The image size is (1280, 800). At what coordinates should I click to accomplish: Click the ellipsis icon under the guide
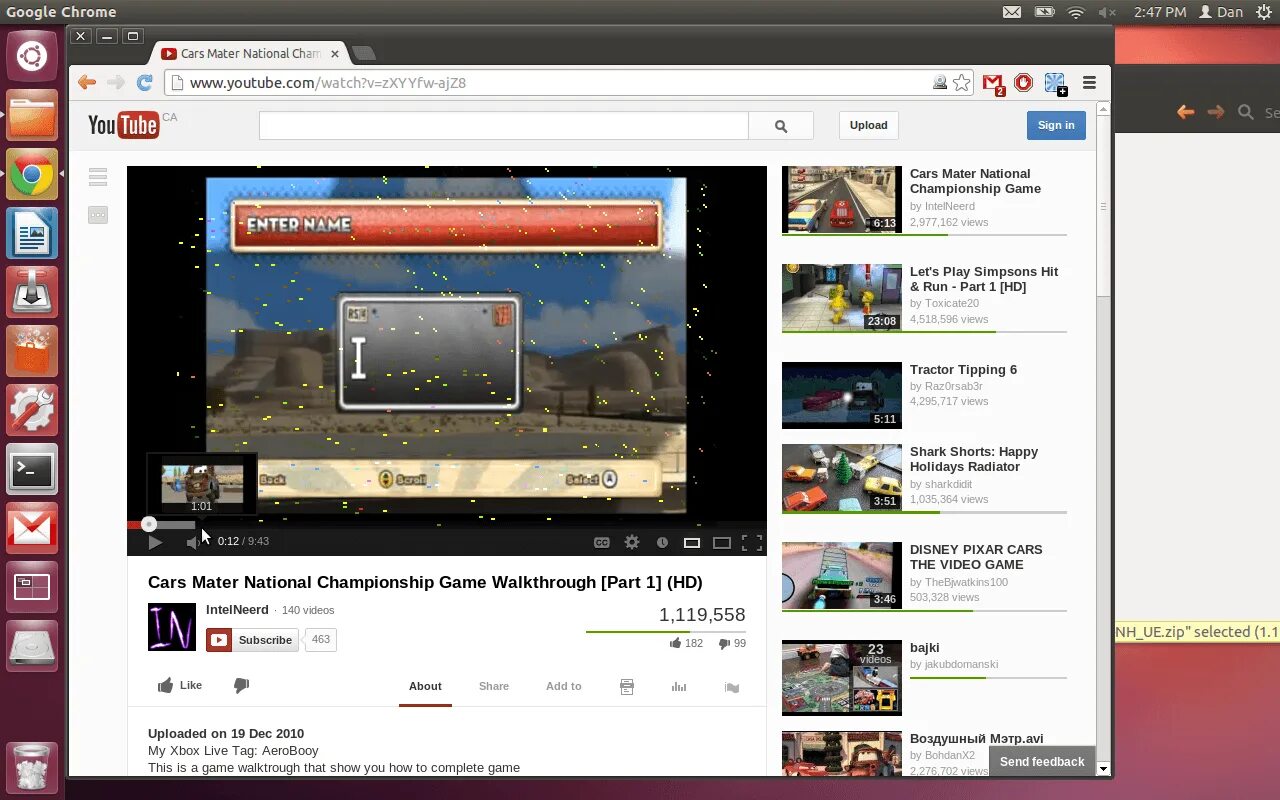(x=98, y=215)
